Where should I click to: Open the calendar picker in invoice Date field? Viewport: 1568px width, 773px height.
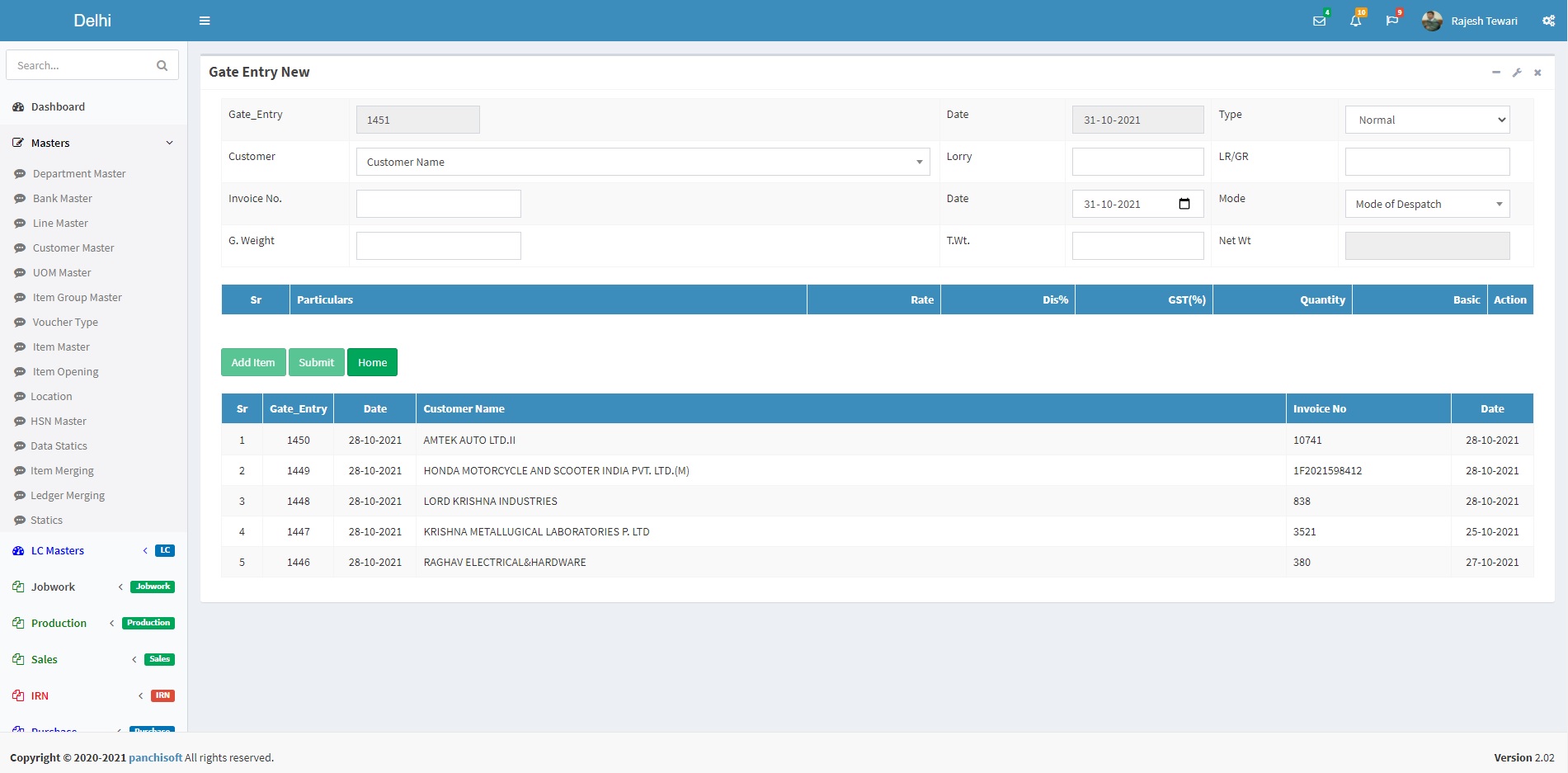coord(1184,204)
